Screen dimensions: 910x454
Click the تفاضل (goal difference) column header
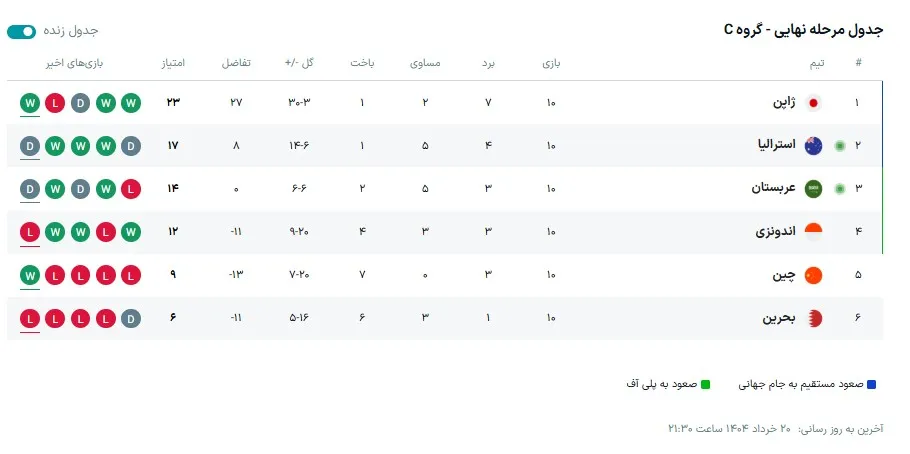coord(236,63)
